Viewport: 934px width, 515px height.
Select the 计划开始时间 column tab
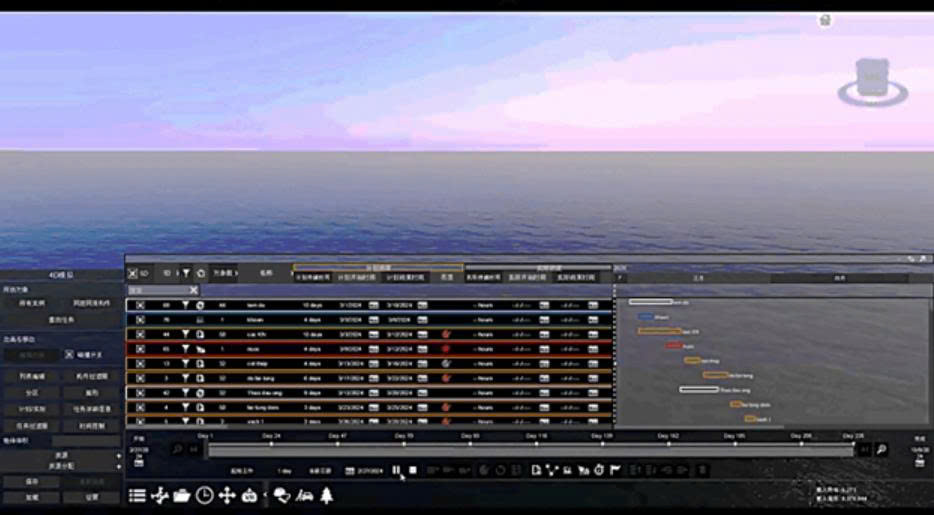[x=357, y=277]
